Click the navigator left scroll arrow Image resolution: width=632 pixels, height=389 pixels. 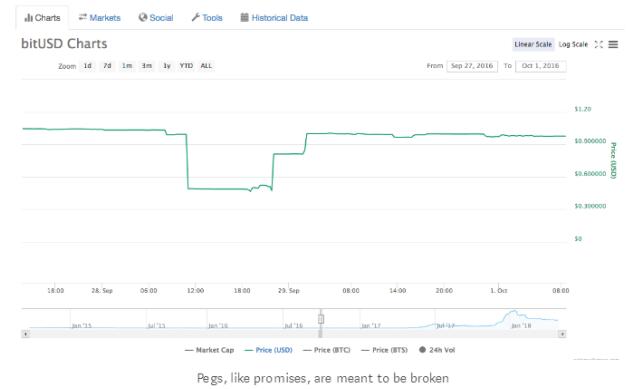[x=25, y=334]
